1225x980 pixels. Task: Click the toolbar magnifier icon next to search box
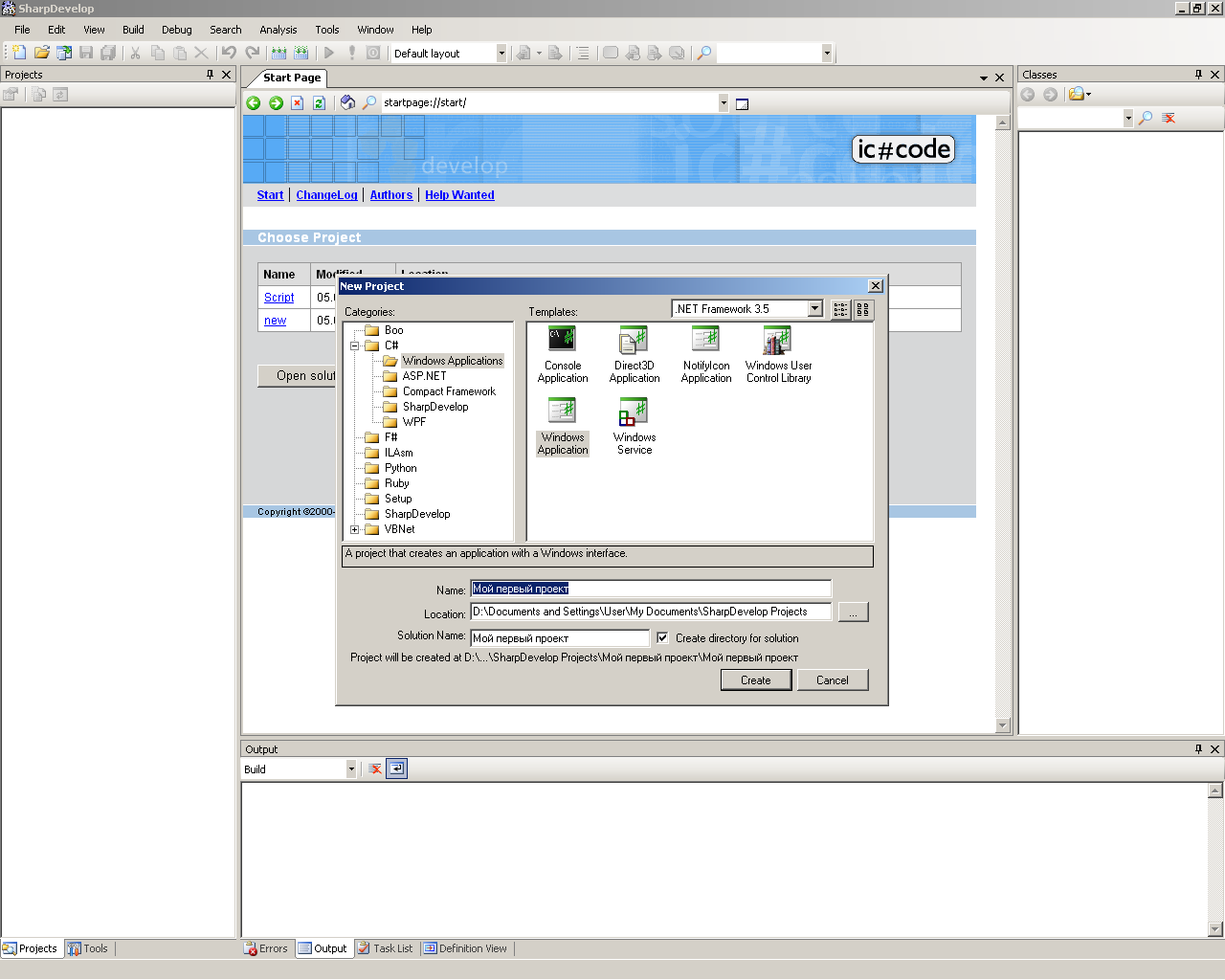pos(704,53)
